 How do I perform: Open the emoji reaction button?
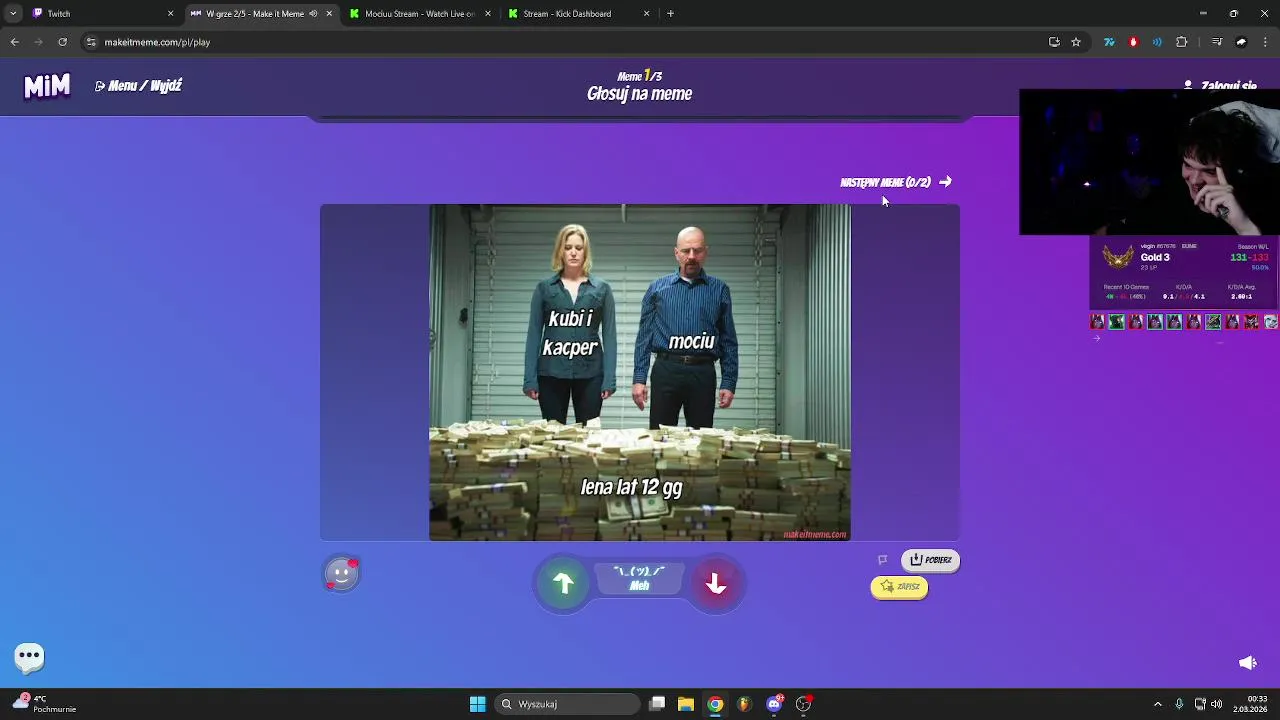341,574
